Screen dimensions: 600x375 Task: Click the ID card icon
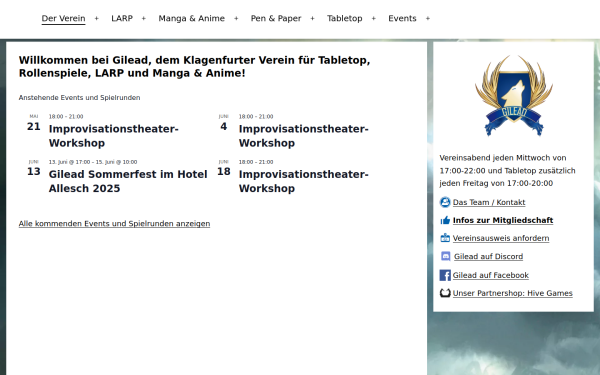pos(445,238)
